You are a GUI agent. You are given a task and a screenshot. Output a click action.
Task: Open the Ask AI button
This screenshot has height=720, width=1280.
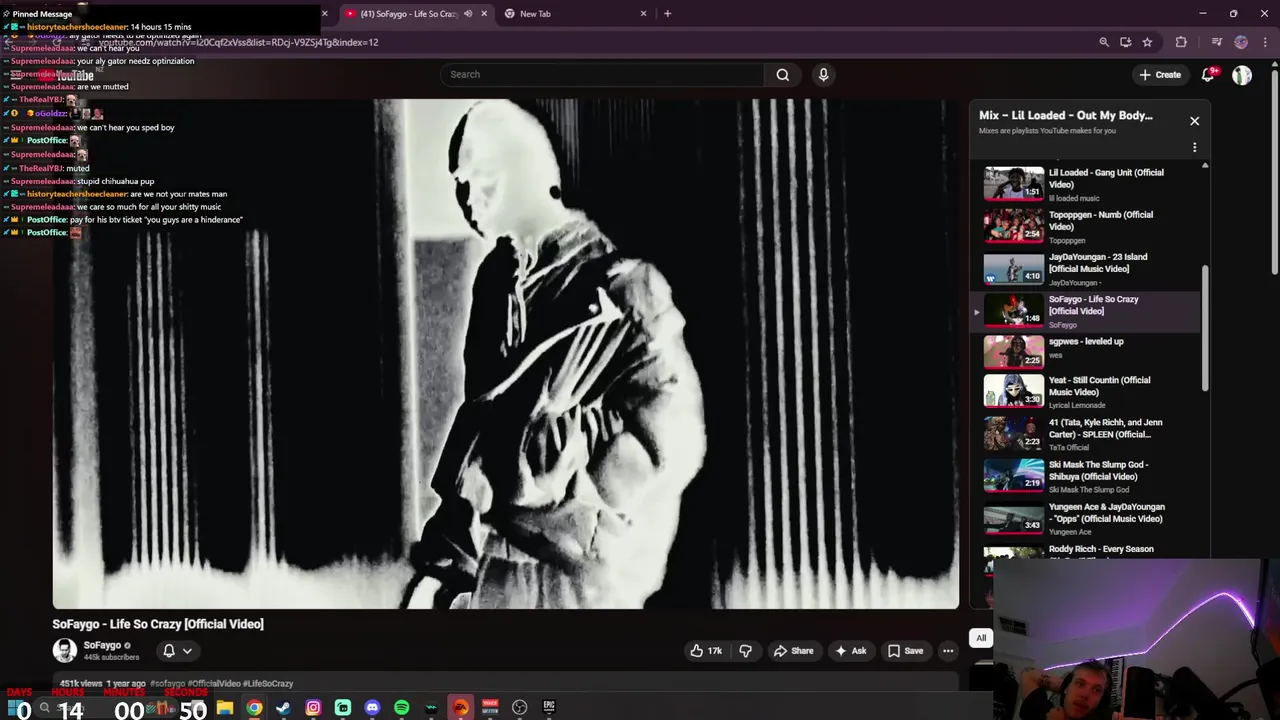pyautogui.click(x=850, y=651)
